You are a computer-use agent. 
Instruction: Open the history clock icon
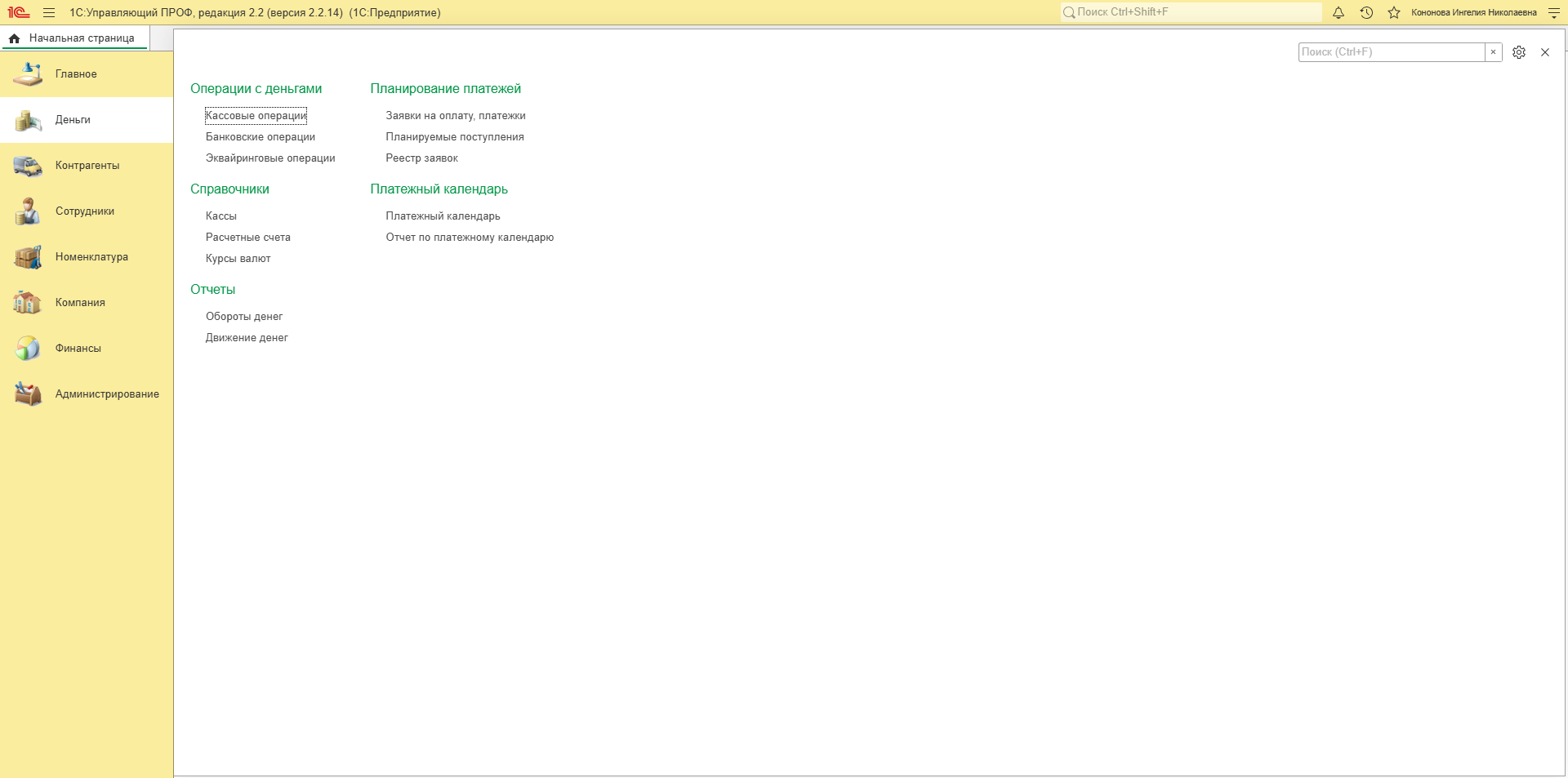point(1366,12)
